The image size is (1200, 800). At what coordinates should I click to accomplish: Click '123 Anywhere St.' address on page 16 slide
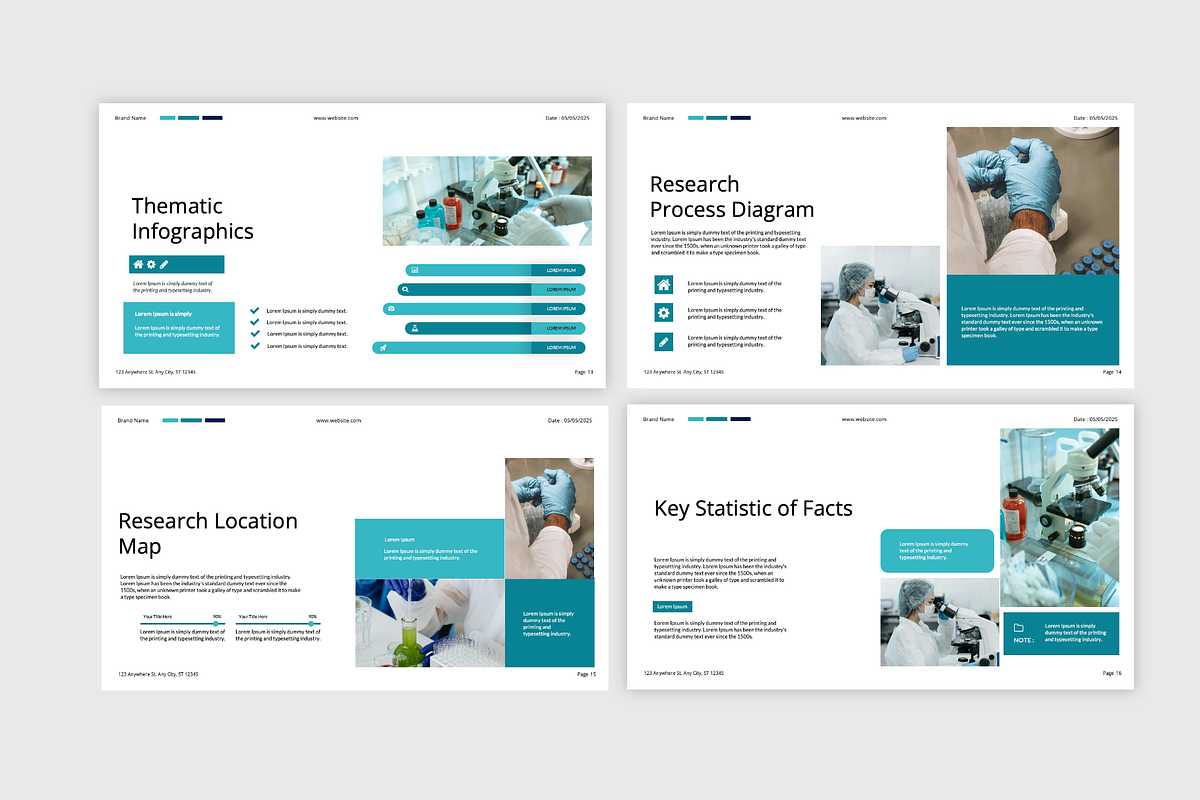pos(683,673)
